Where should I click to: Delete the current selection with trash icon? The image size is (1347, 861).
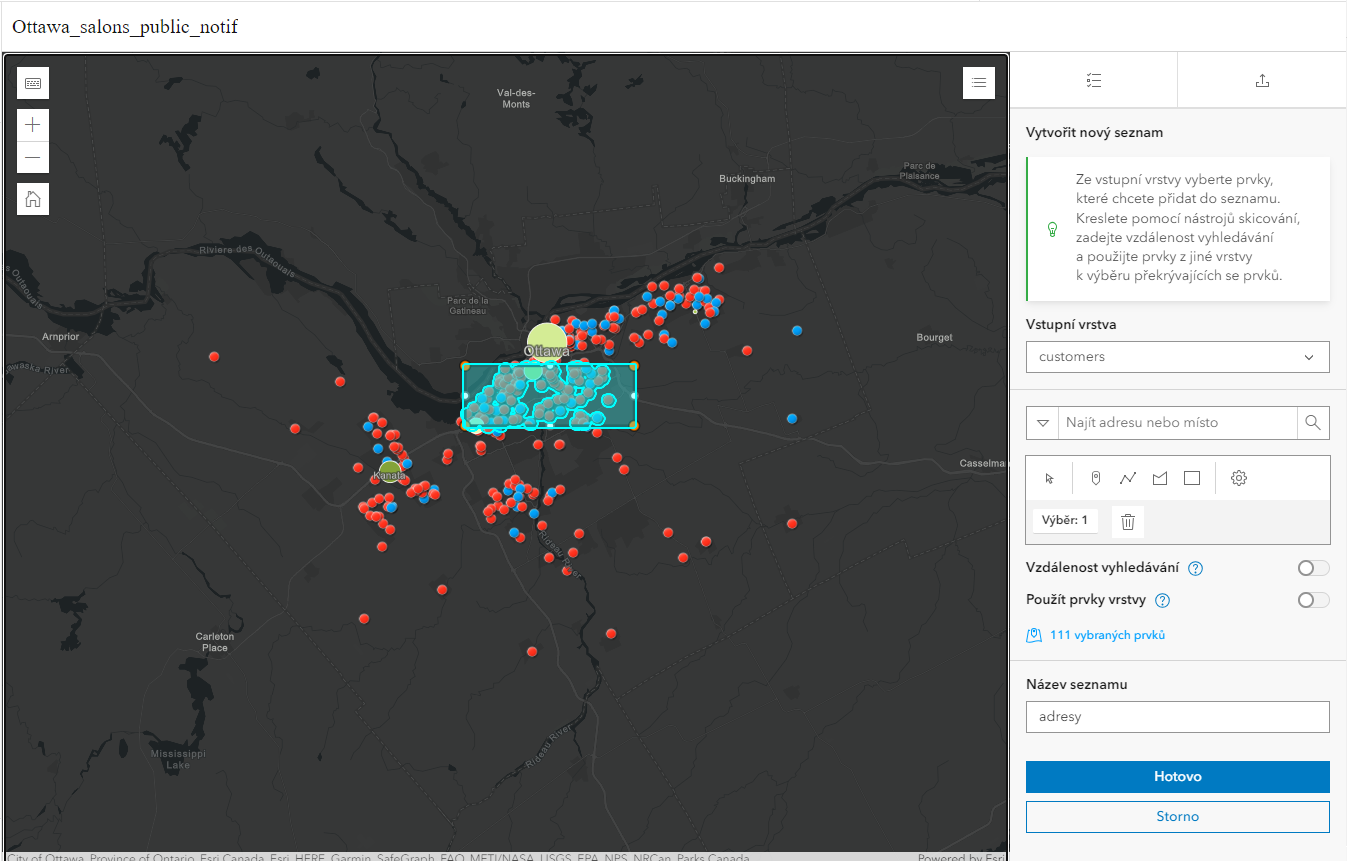tap(1128, 521)
